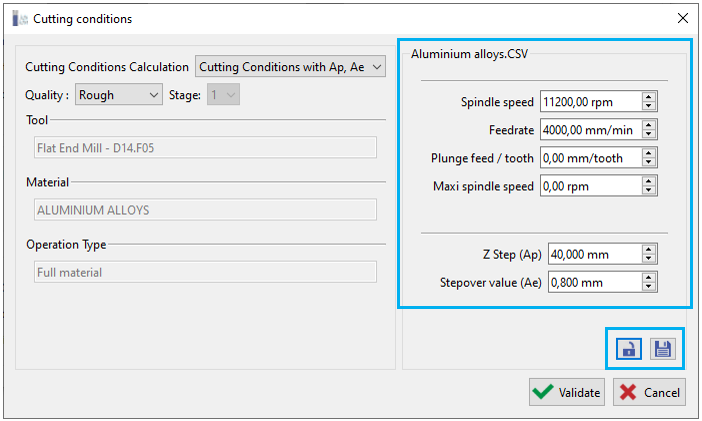Click the Feedrate value field
Viewport: 702px width, 421px height.
589,129
